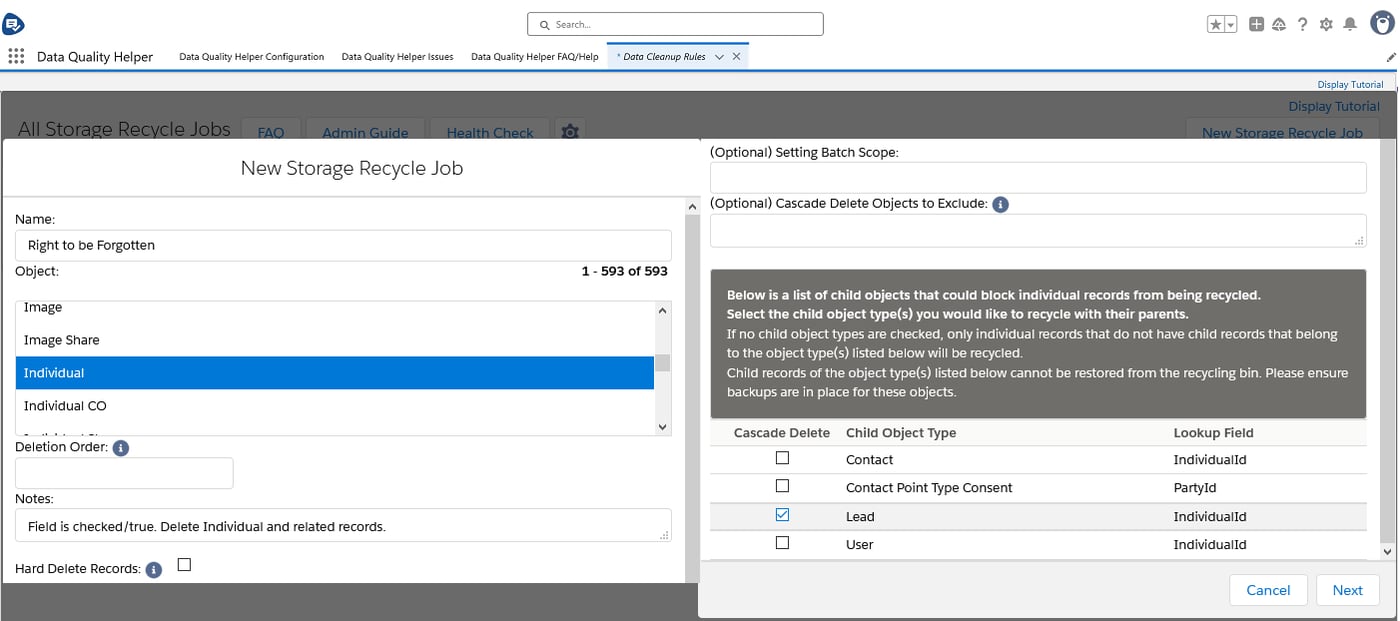
Task: Select Individual in the Object list
Action: click(335, 373)
